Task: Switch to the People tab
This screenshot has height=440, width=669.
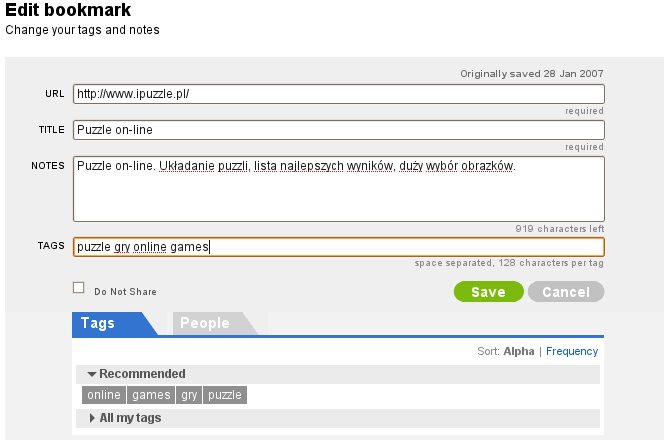Action: coord(213,323)
